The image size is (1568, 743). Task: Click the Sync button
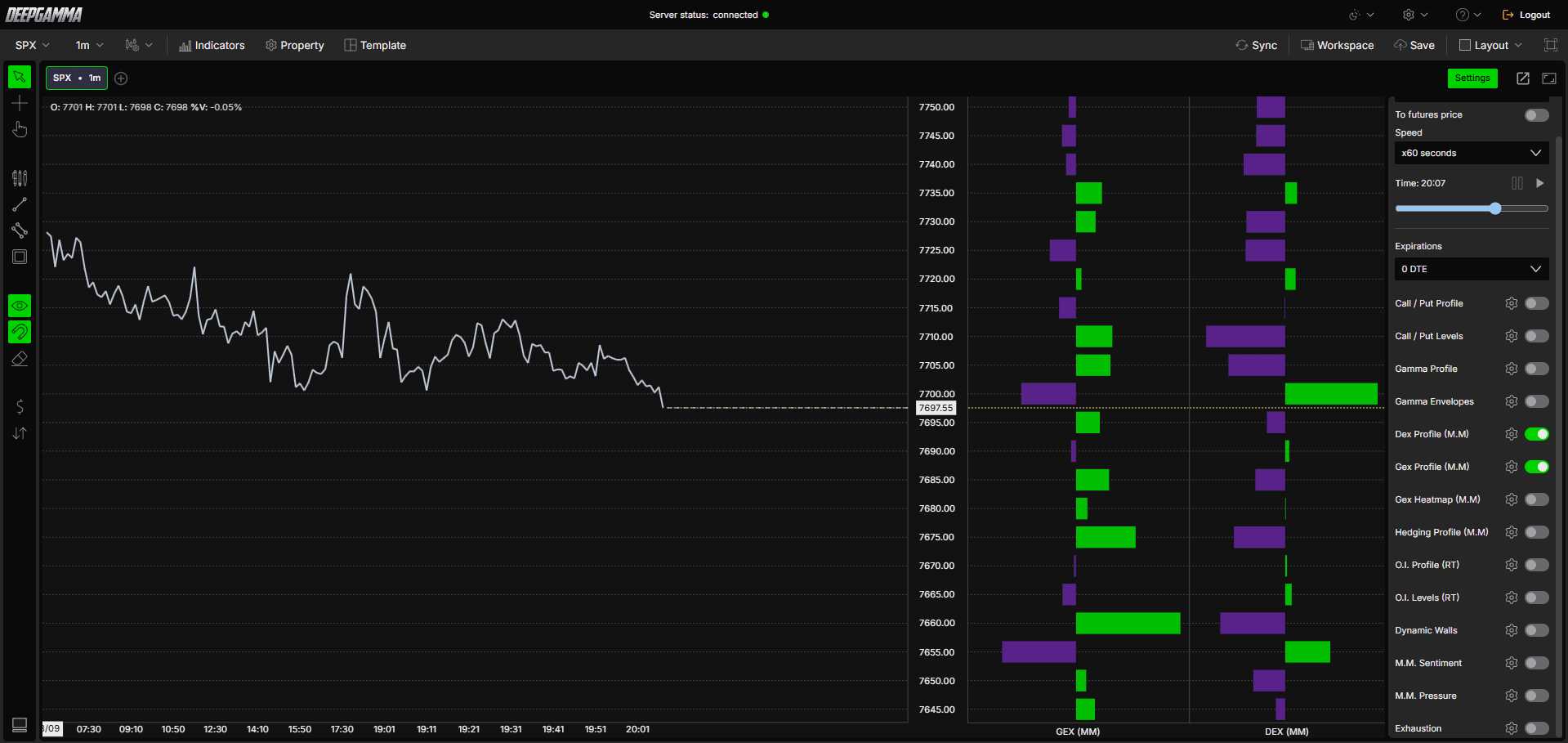pyautogui.click(x=1257, y=45)
